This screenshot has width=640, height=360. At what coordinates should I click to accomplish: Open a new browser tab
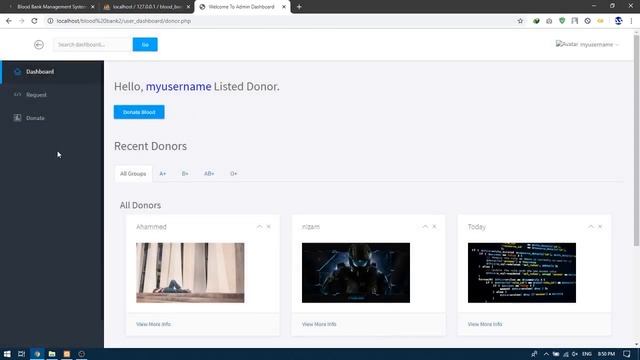pyautogui.click(x=299, y=7)
